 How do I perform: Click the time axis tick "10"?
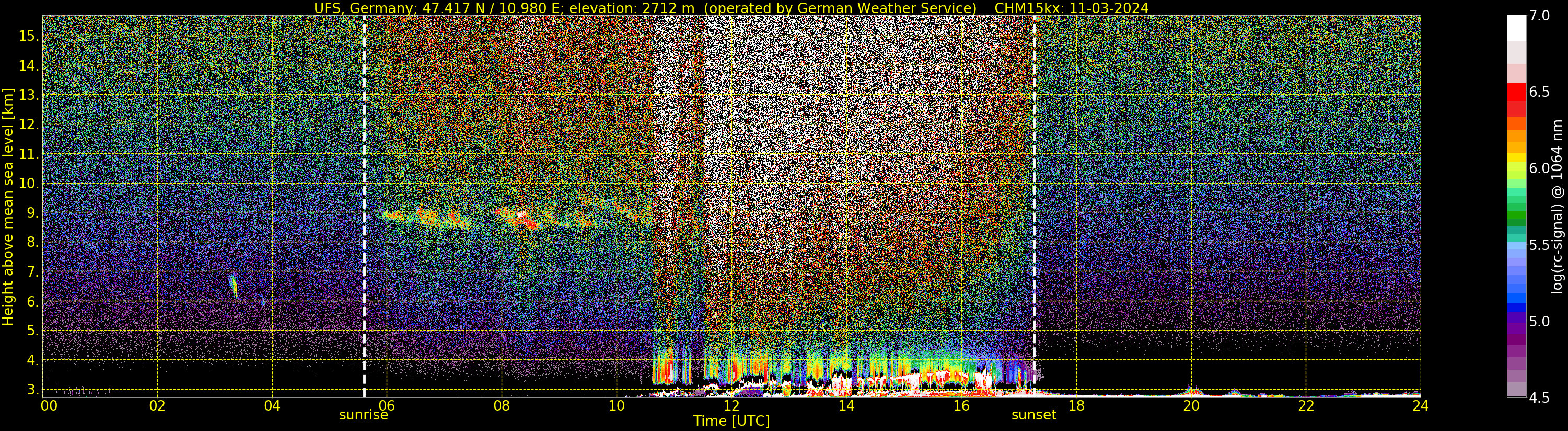coord(617,405)
